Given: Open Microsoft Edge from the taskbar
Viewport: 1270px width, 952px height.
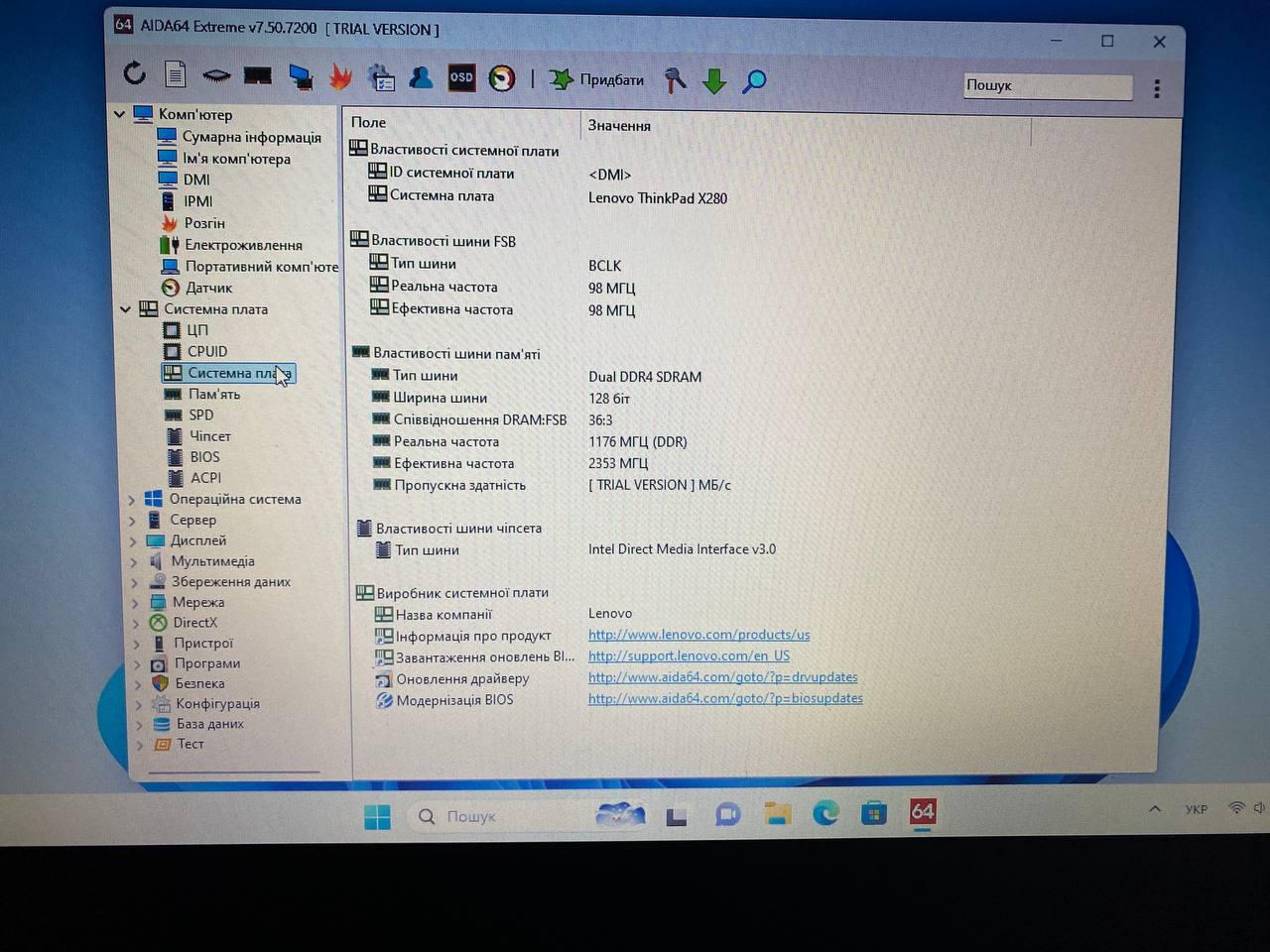Looking at the screenshot, I should pos(825,814).
